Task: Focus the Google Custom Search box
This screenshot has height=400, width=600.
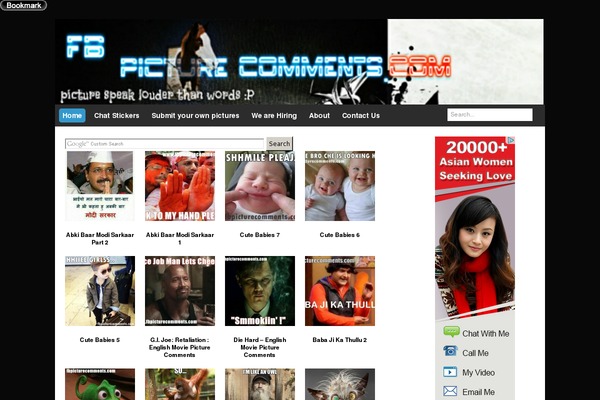Action: [x=165, y=144]
